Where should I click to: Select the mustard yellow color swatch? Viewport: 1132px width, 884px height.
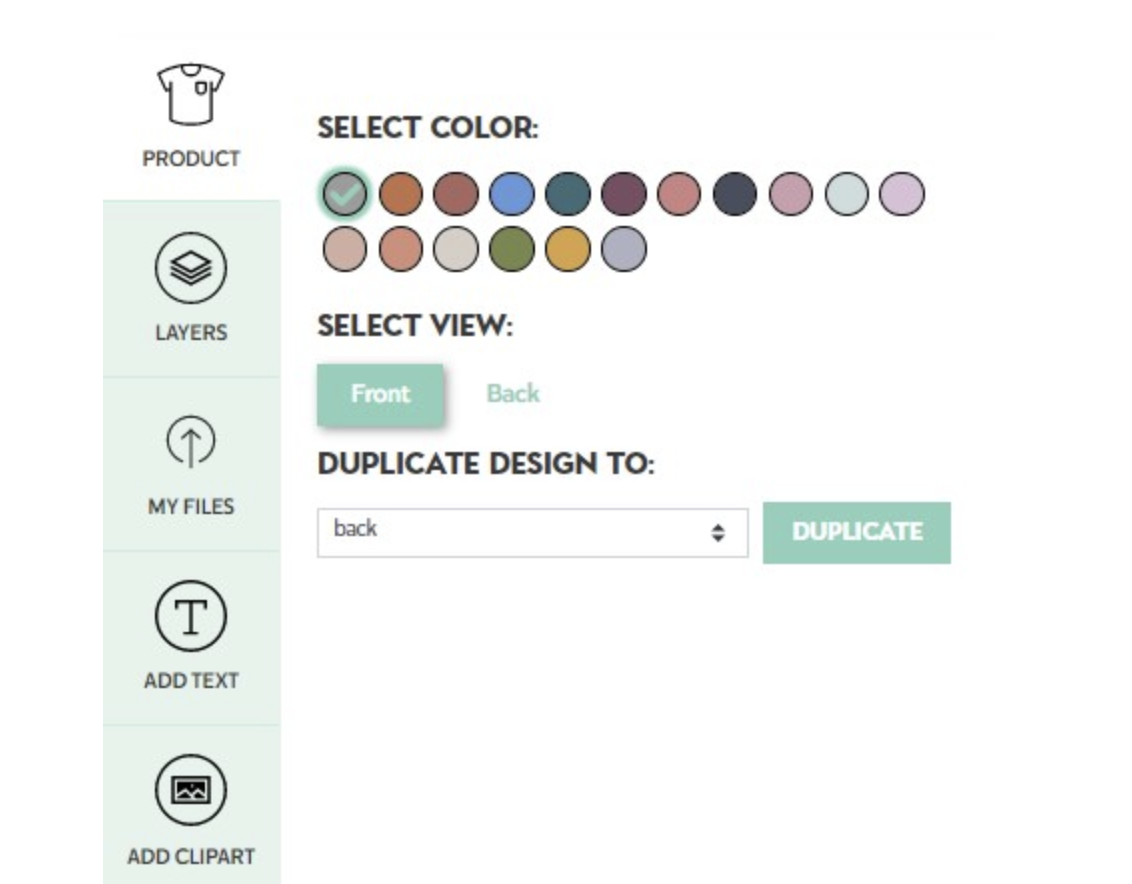pyautogui.click(x=567, y=249)
